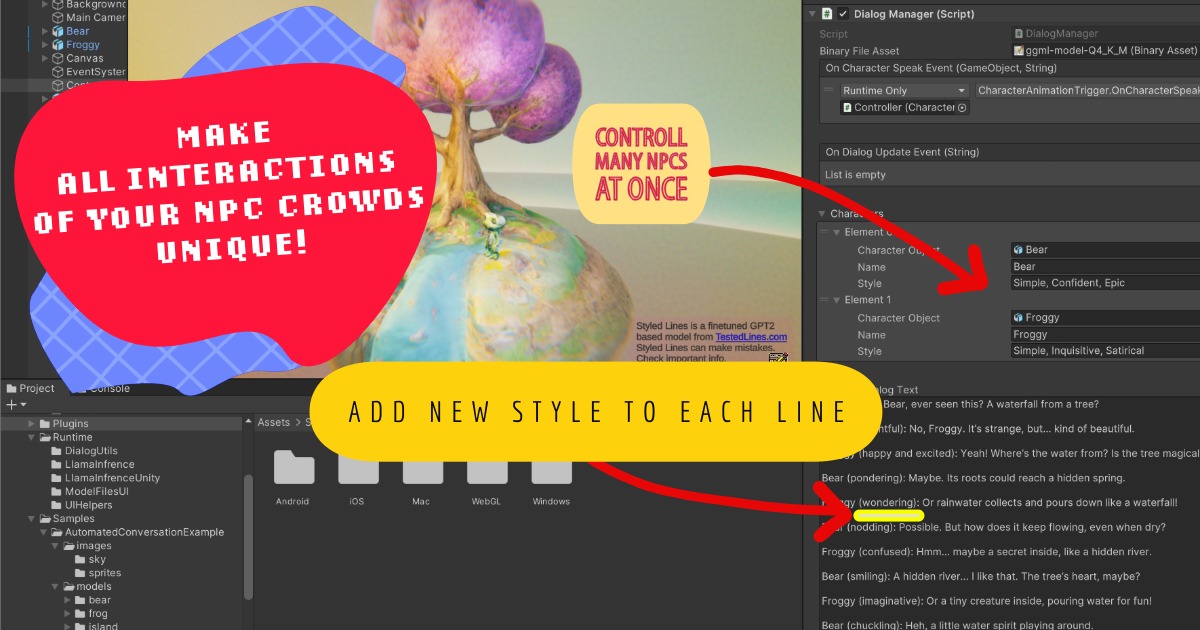Image resolution: width=1200 pixels, height=630 pixels.
Task: Click the object picker circle next to Controller
Action: click(962, 108)
